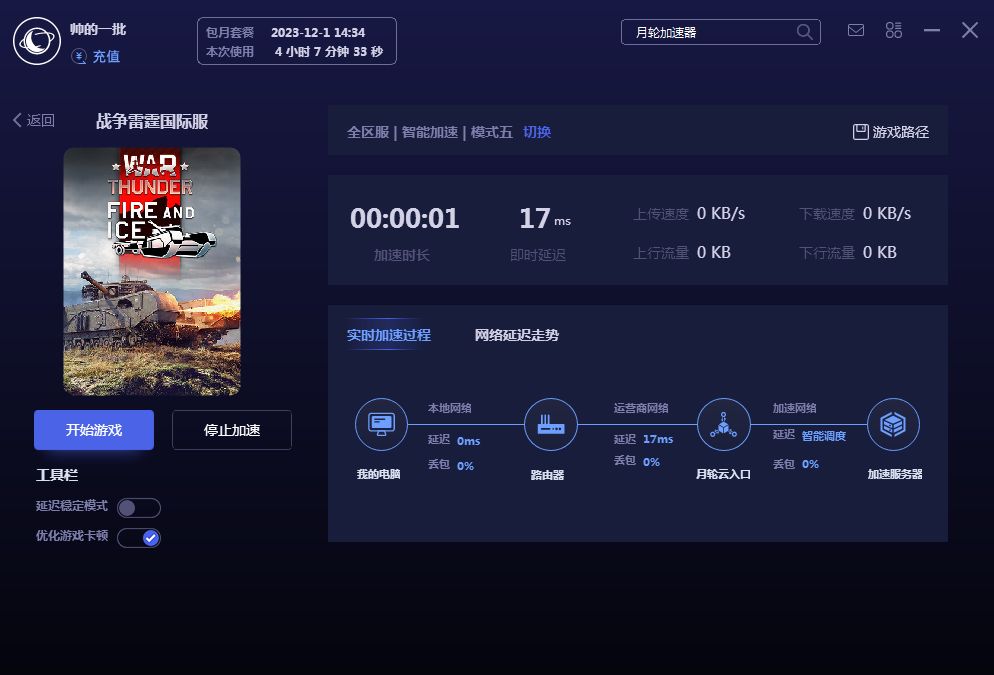Viewport: 994px width, 675px height.
Task: Click 切换 to switch acceleration mode
Action: [x=537, y=132]
